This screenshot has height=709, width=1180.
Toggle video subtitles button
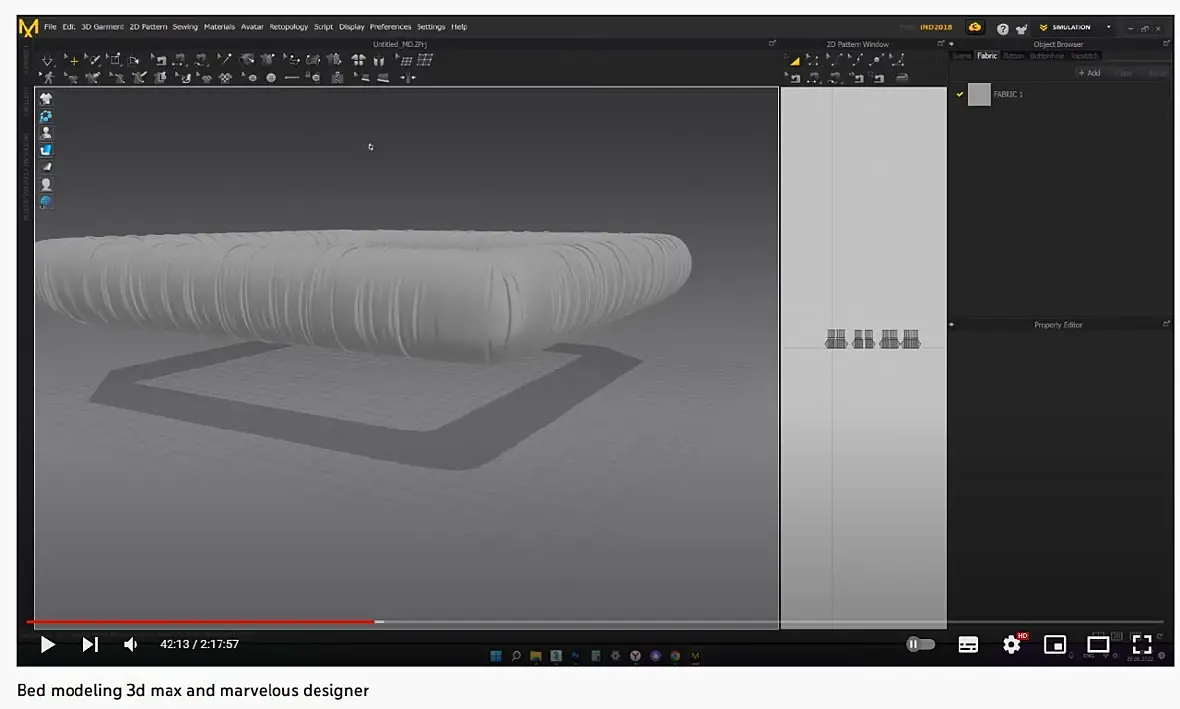pyautogui.click(x=968, y=644)
